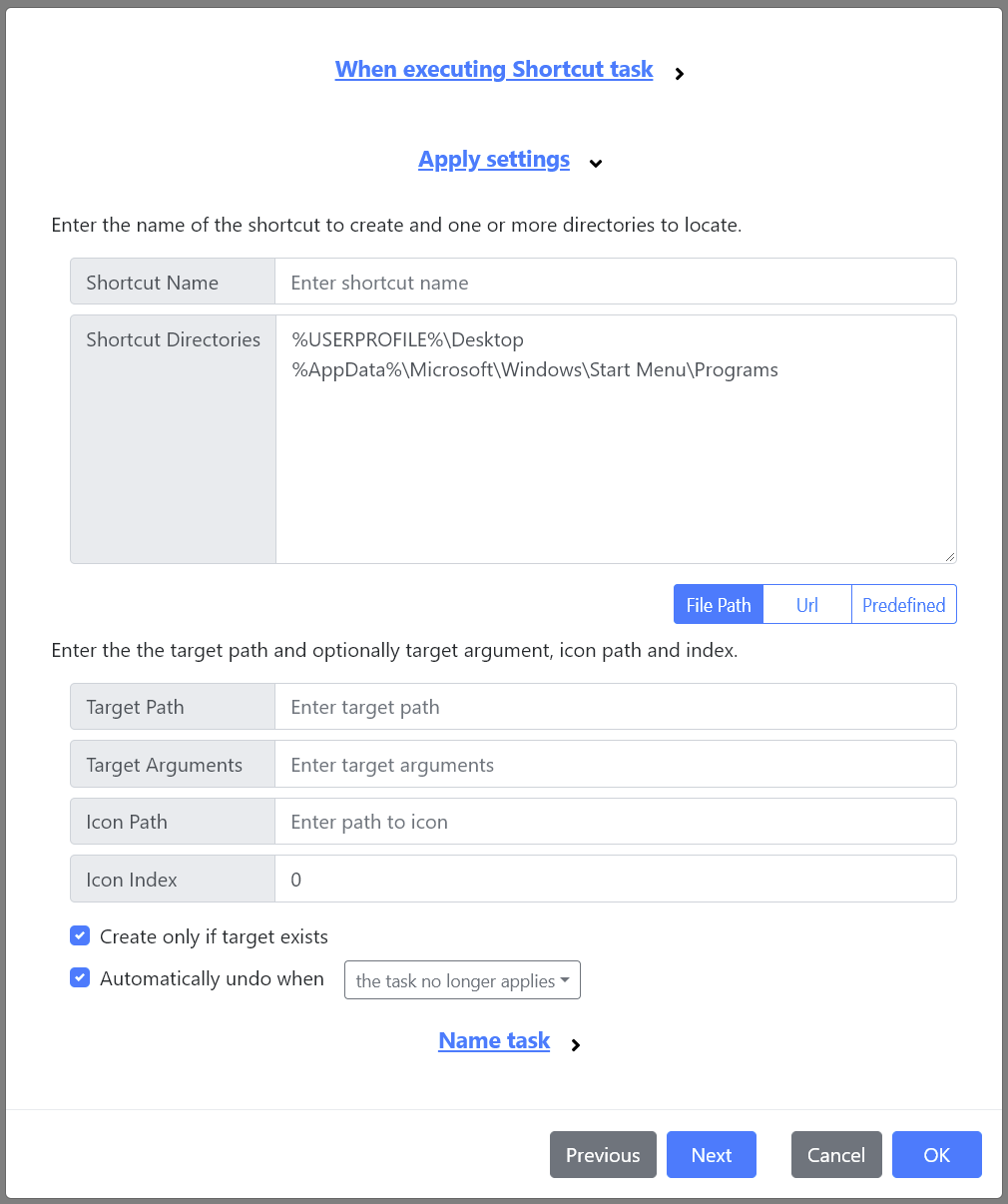Viewport: 1008px width, 1204px height.
Task: Click the Shortcut Directories text area
Action: [x=615, y=439]
